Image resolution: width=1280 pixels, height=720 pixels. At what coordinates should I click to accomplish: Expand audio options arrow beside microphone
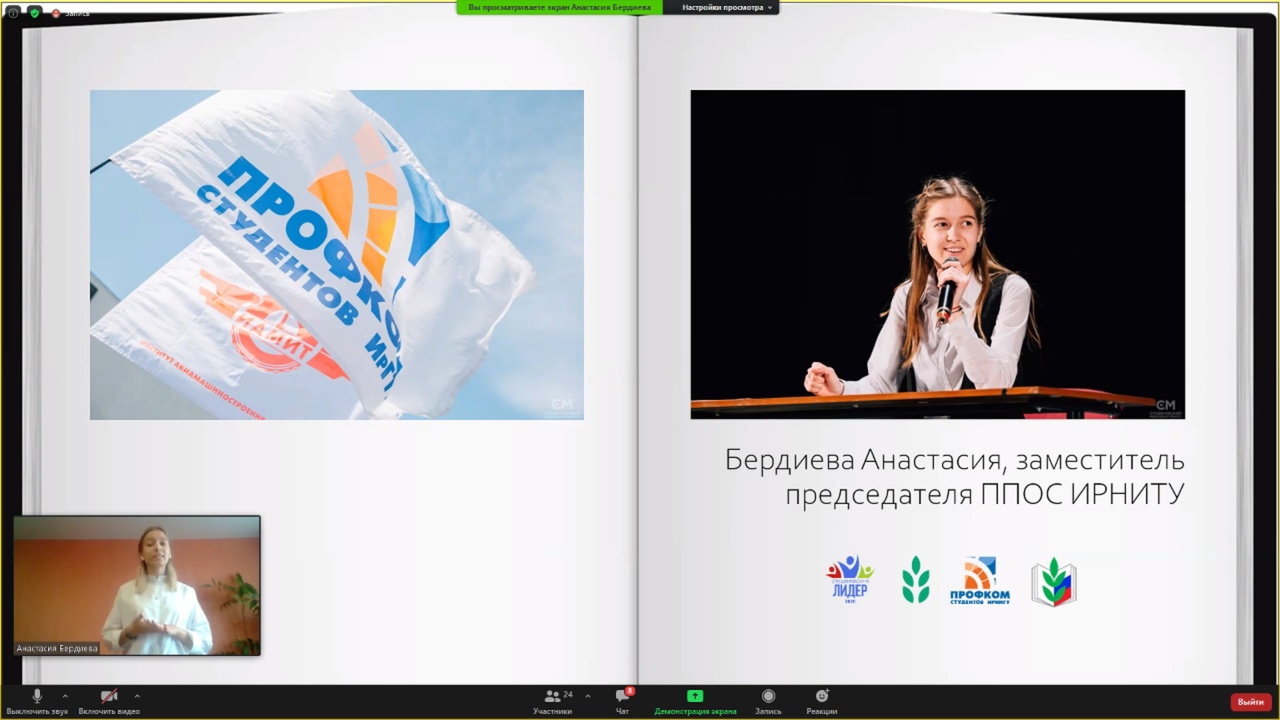click(x=65, y=696)
